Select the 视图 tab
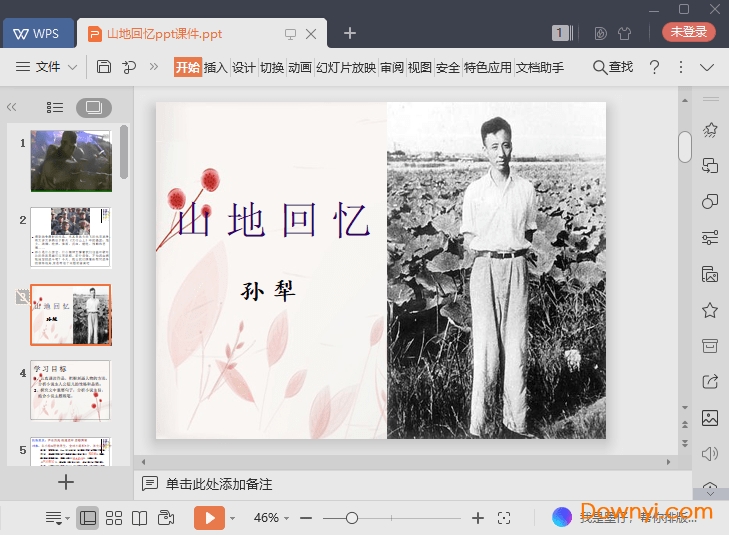Screen dimensions: 729x535 click(x=420, y=67)
